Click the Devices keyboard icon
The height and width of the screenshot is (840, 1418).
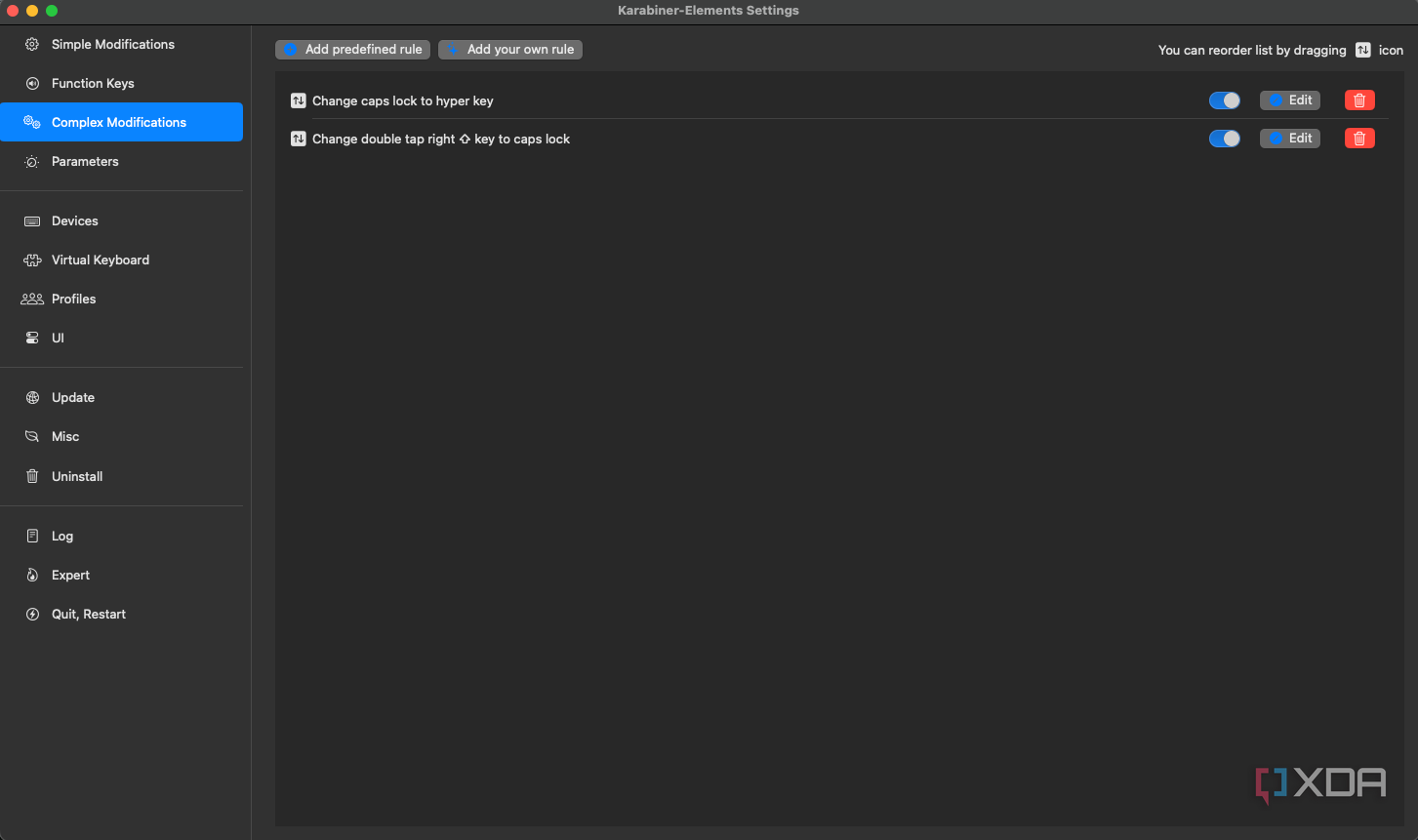pos(32,220)
